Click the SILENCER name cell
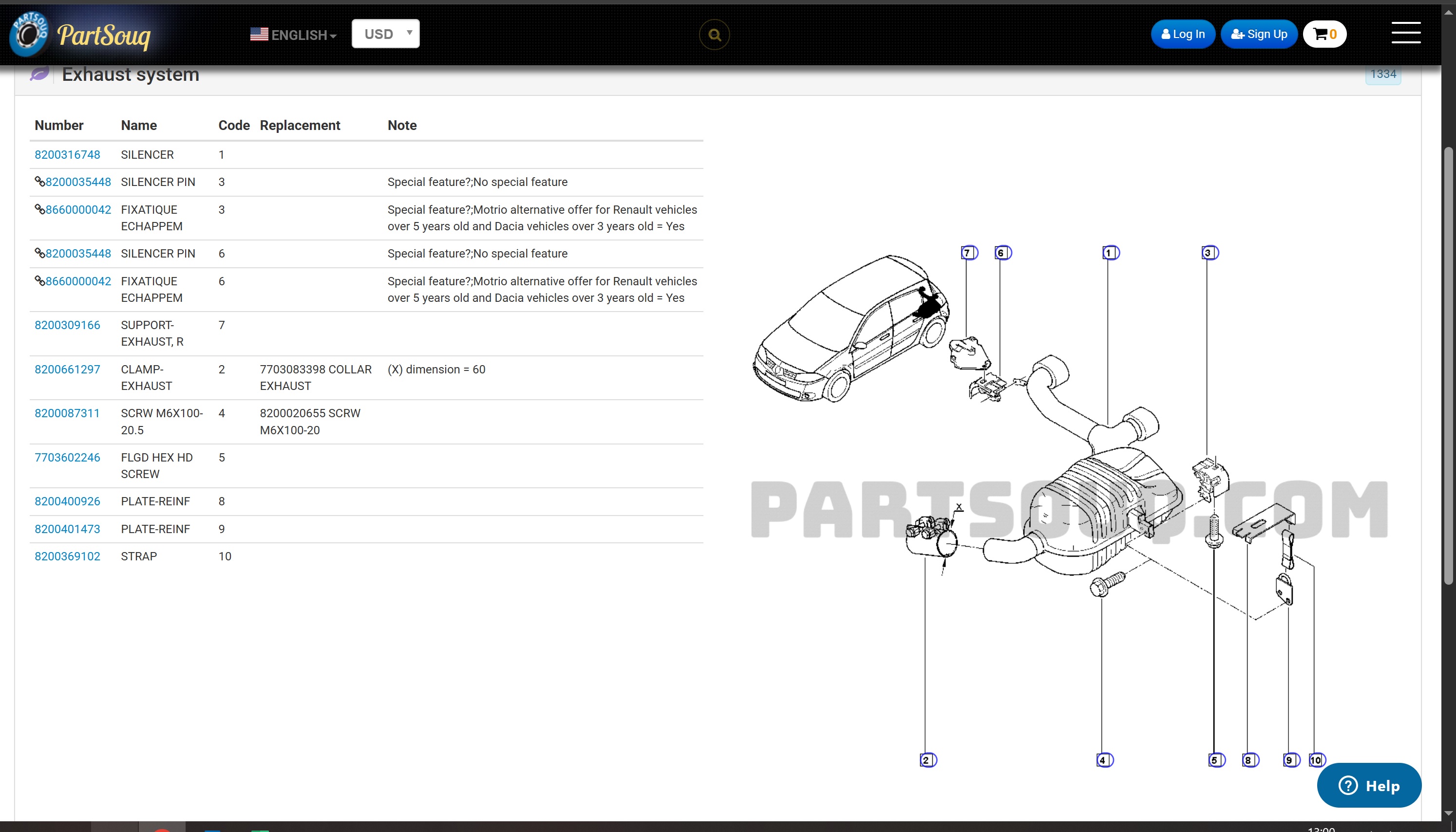Image resolution: width=1456 pixels, height=832 pixels. point(148,155)
